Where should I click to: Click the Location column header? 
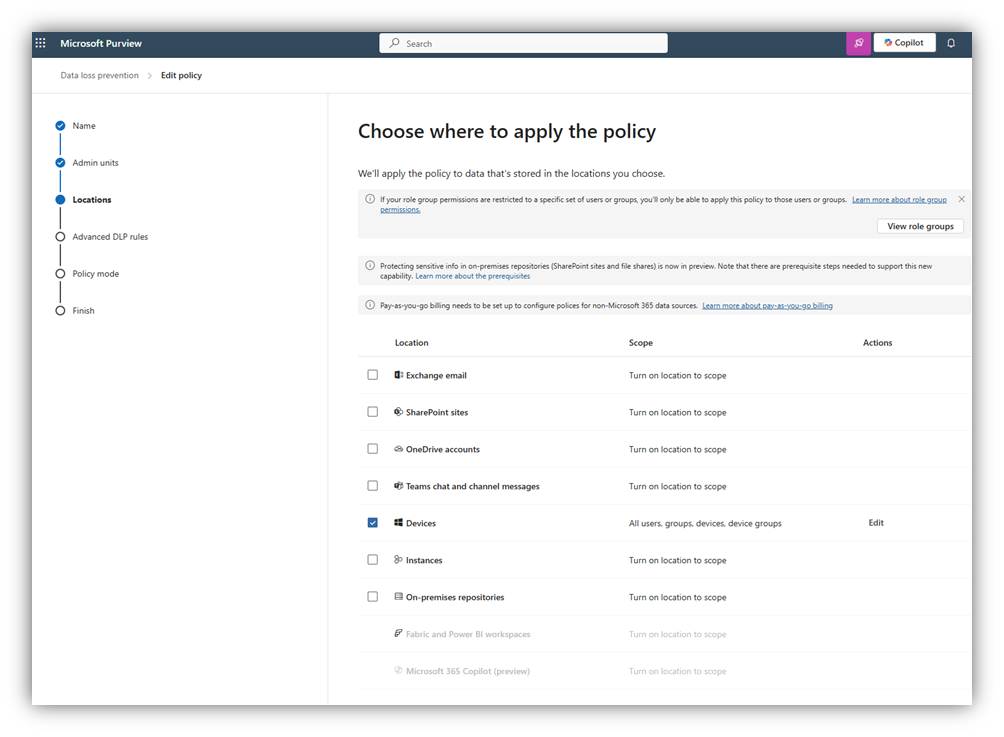tap(412, 343)
